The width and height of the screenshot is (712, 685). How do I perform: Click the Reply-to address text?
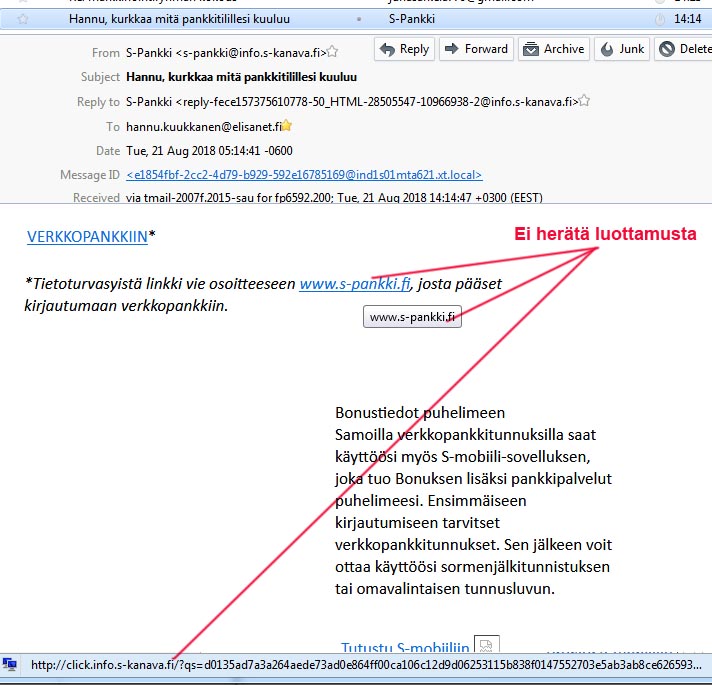[351, 102]
